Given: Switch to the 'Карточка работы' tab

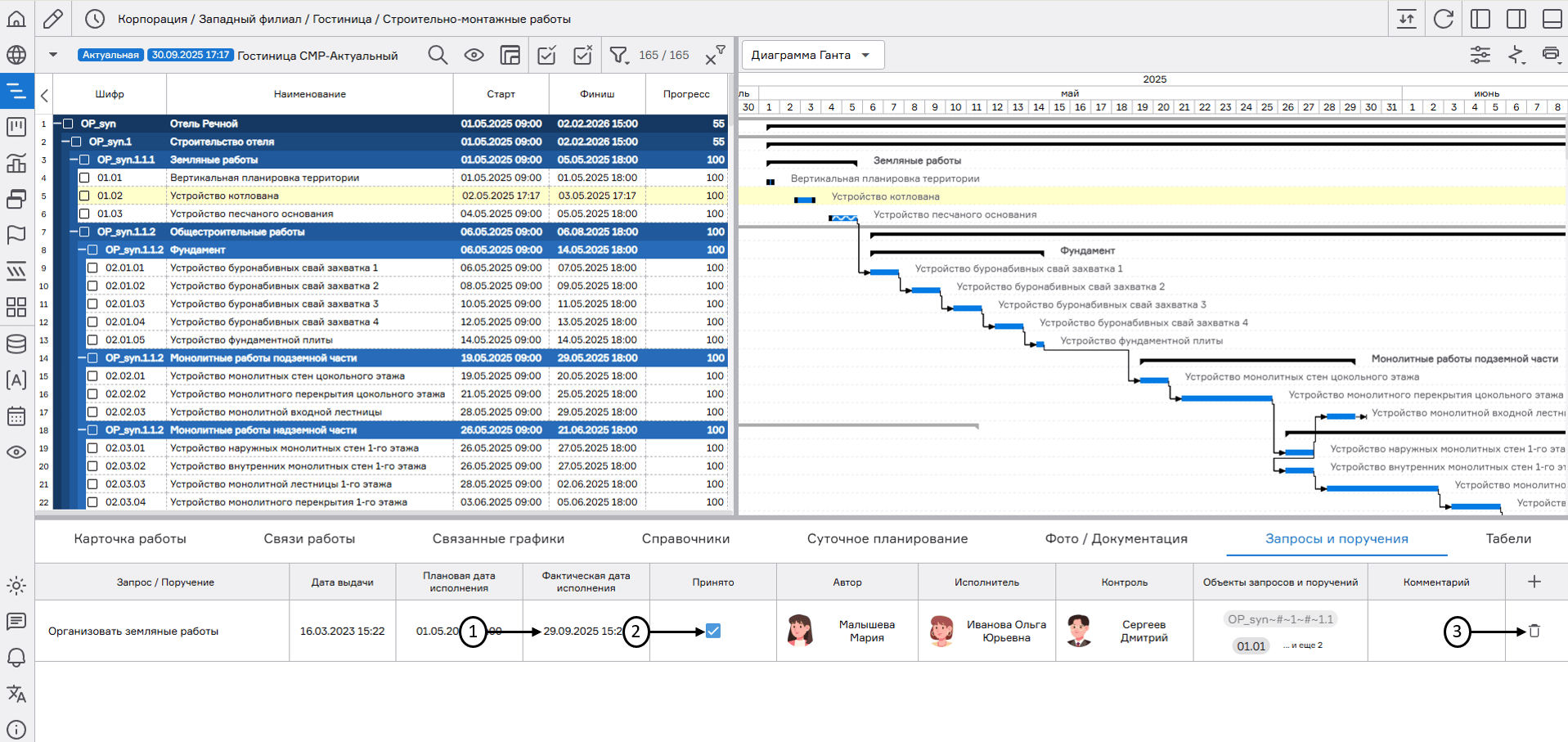Looking at the screenshot, I should coord(130,538).
